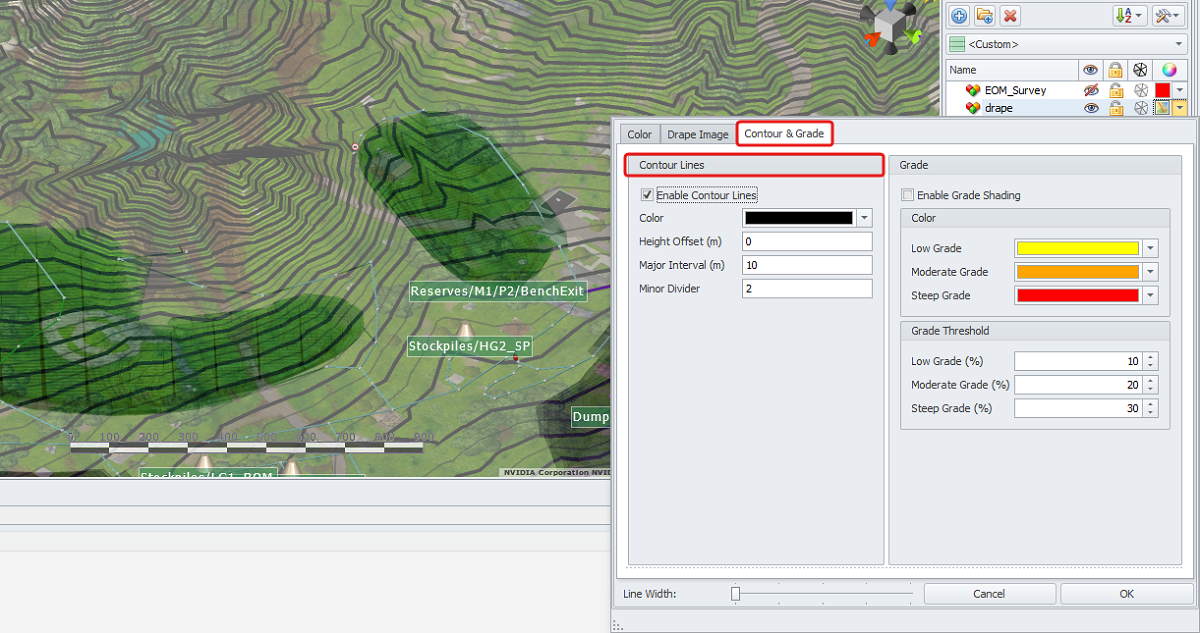Click the Moderate Grade (%) value field
Image resolution: width=1200 pixels, height=633 pixels.
pyautogui.click(x=1079, y=385)
